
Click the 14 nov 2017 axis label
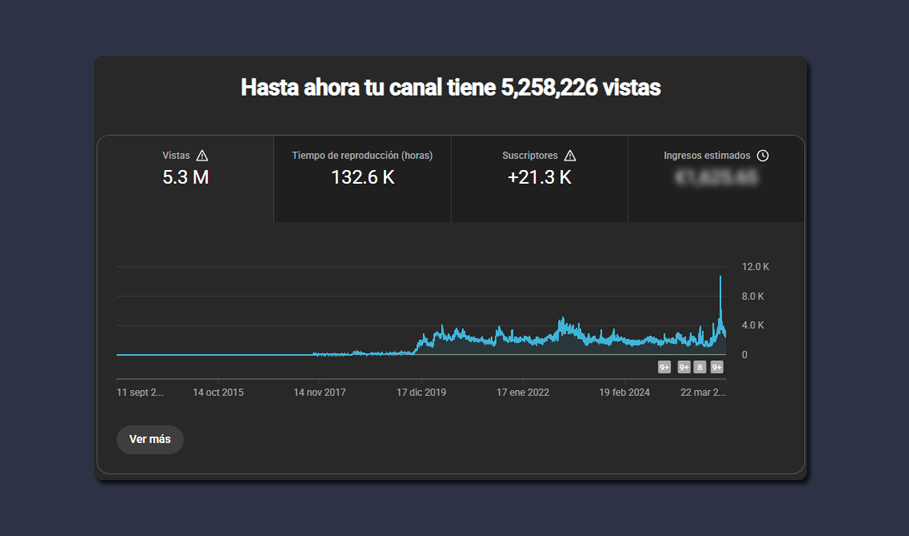pos(319,393)
